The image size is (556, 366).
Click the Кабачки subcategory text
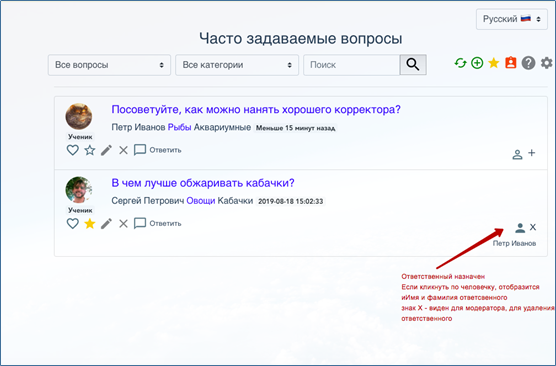[235, 201]
